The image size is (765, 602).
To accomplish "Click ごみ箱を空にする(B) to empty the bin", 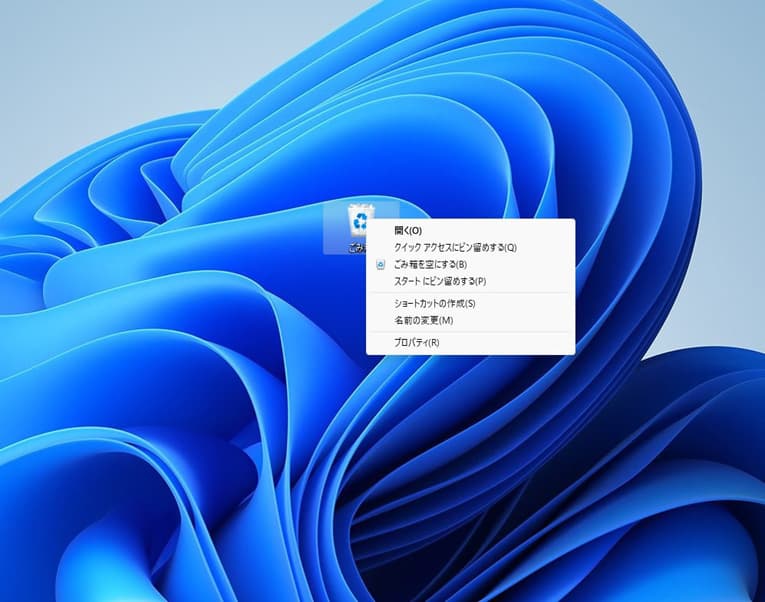I will coord(430,265).
